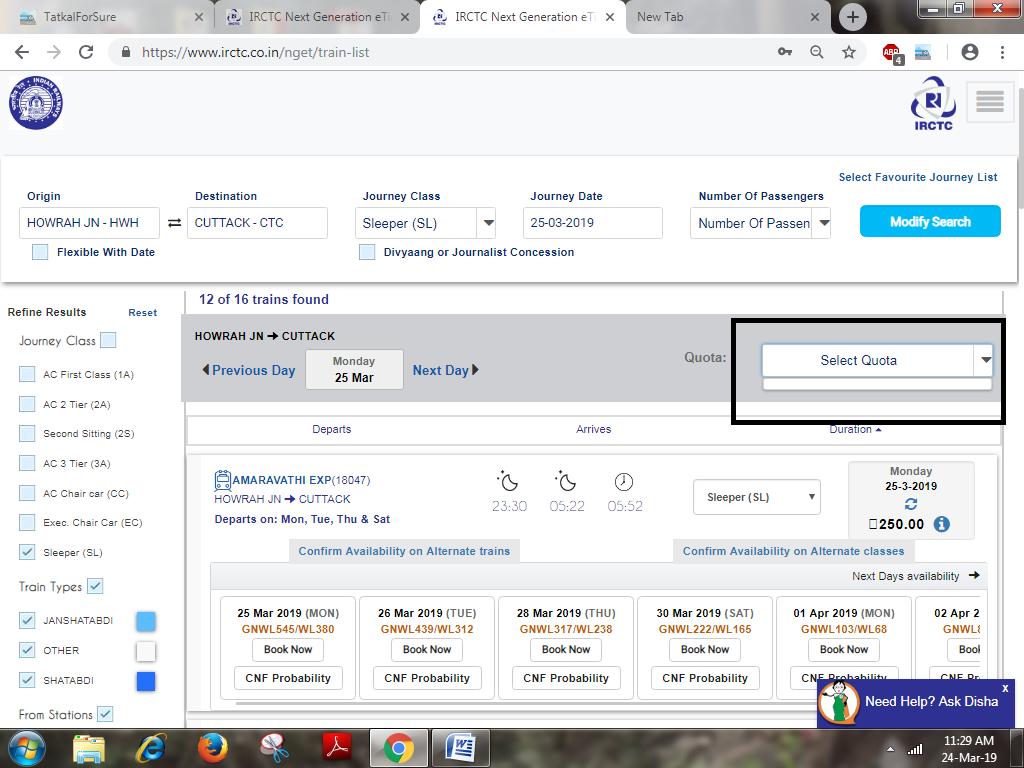Swap origin and destination arrows icon

[174, 223]
